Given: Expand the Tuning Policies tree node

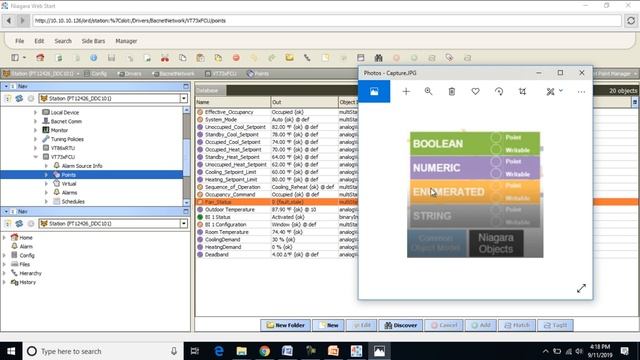Looking at the screenshot, I should [x=36, y=139].
